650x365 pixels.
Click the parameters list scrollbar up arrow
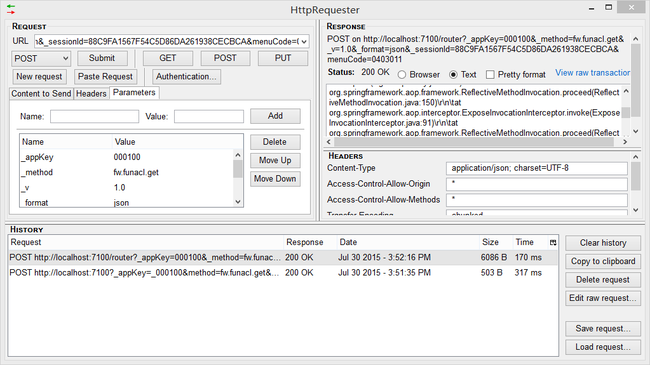[238, 155]
